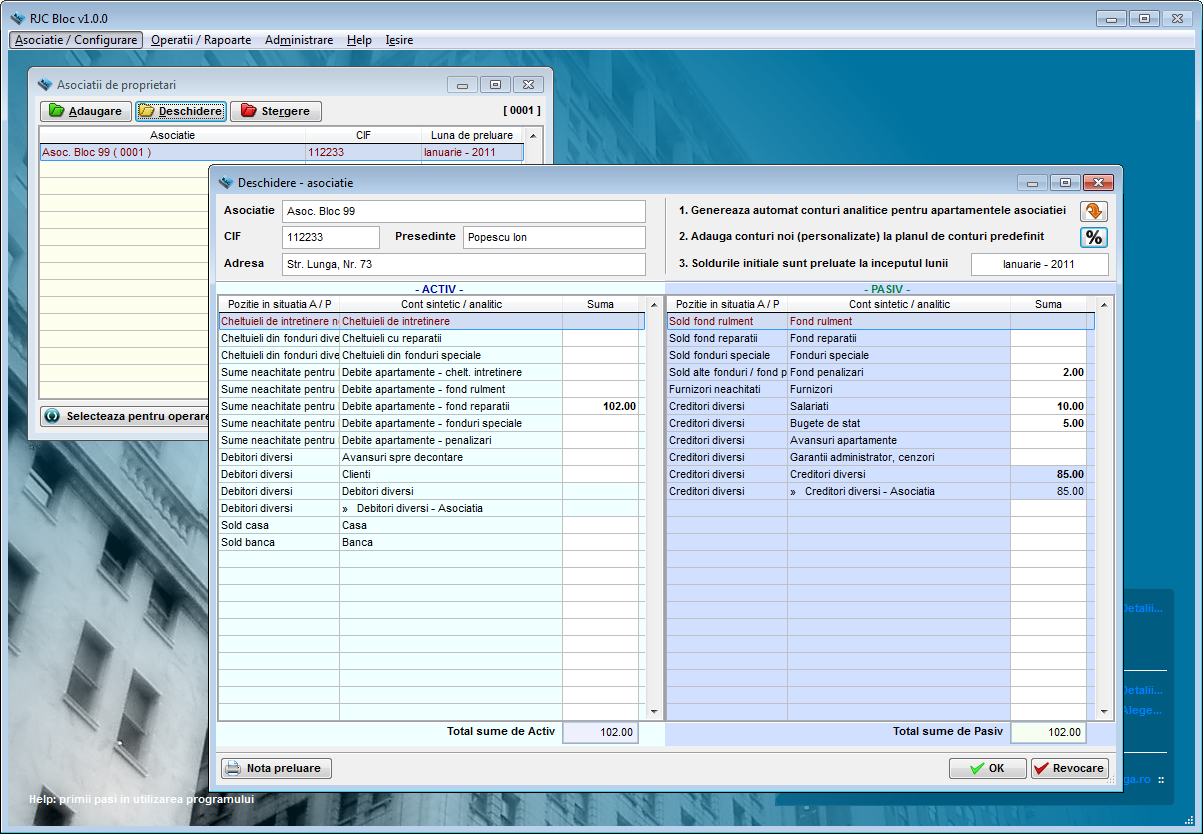Click the percent icon to add custom accounts

(1094, 237)
